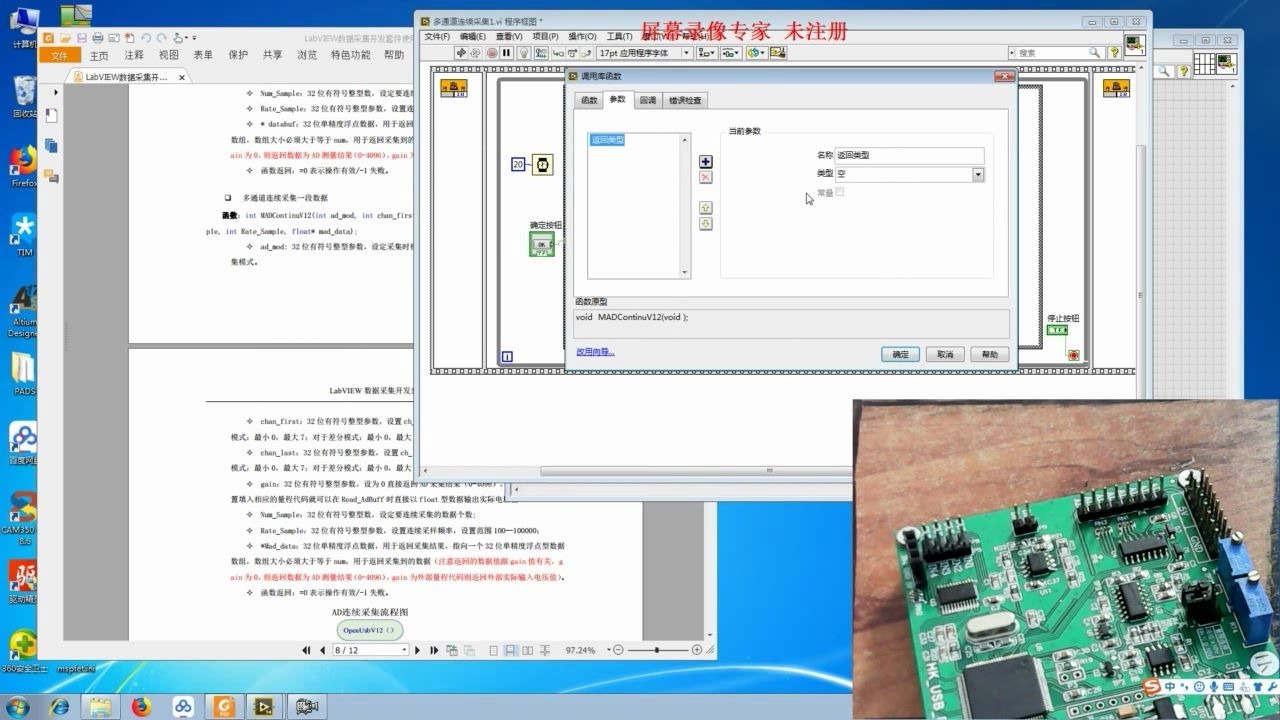Open the 主页 tab in PDF reader

click(99, 55)
